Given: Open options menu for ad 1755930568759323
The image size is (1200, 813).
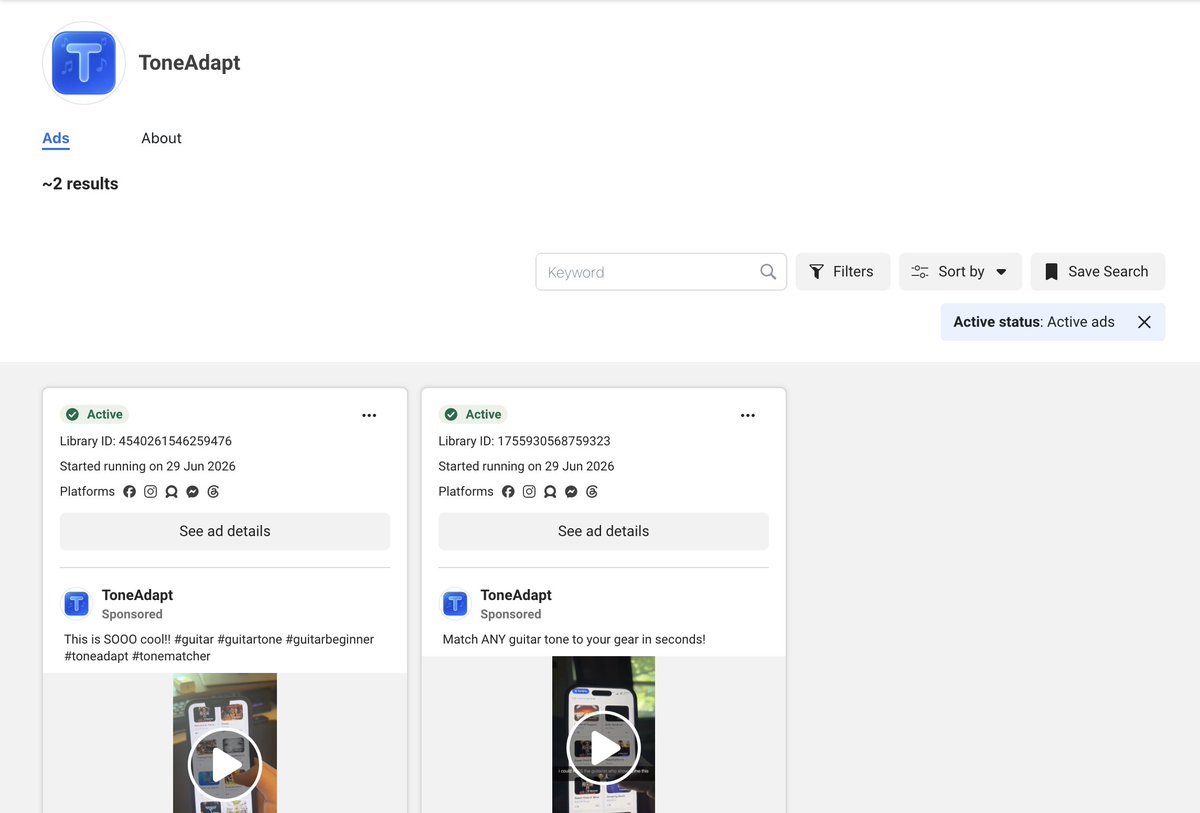Looking at the screenshot, I should pyautogui.click(x=748, y=415).
